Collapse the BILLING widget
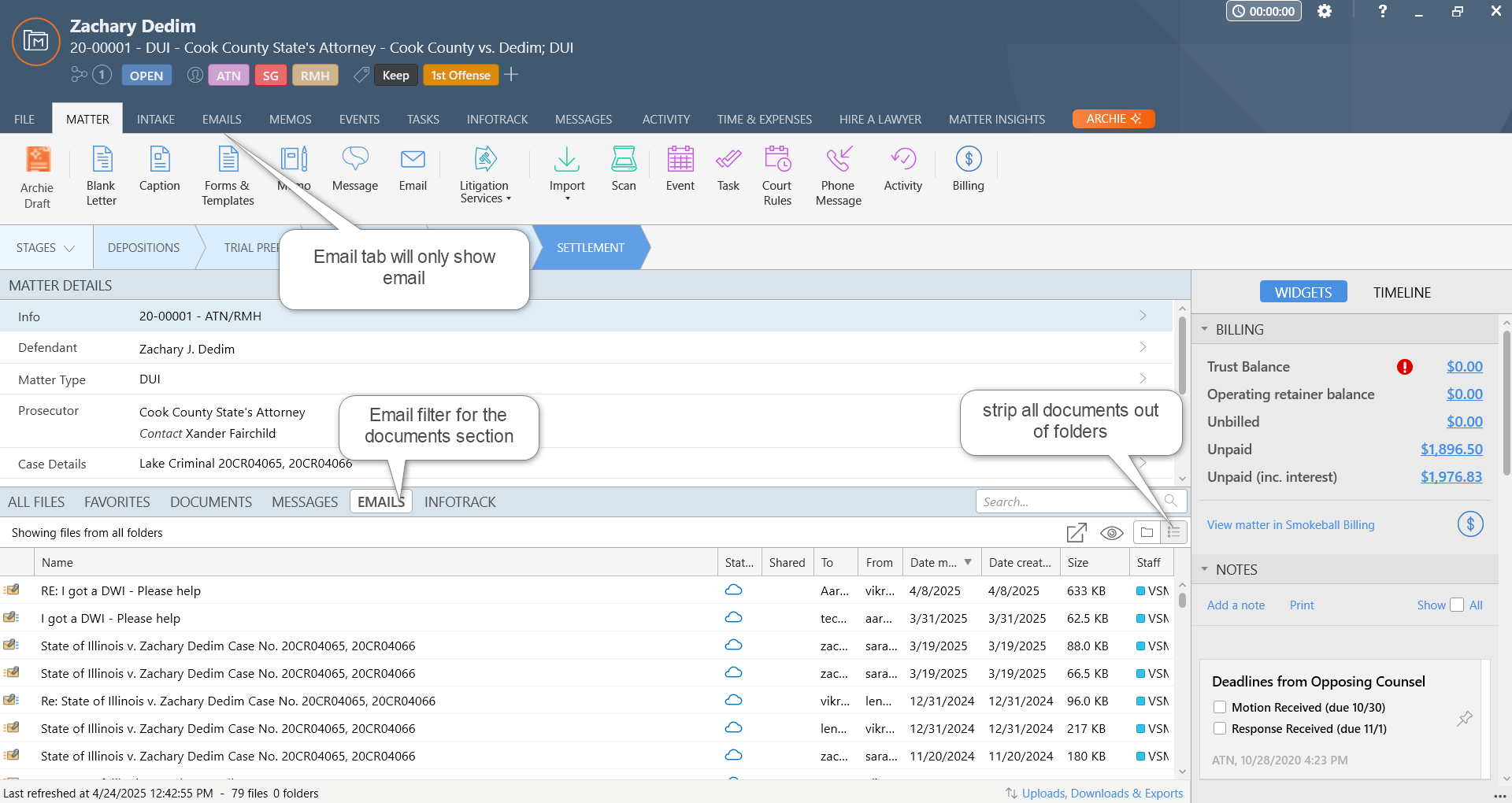This screenshot has width=1512, height=803. tap(1204, 329)
